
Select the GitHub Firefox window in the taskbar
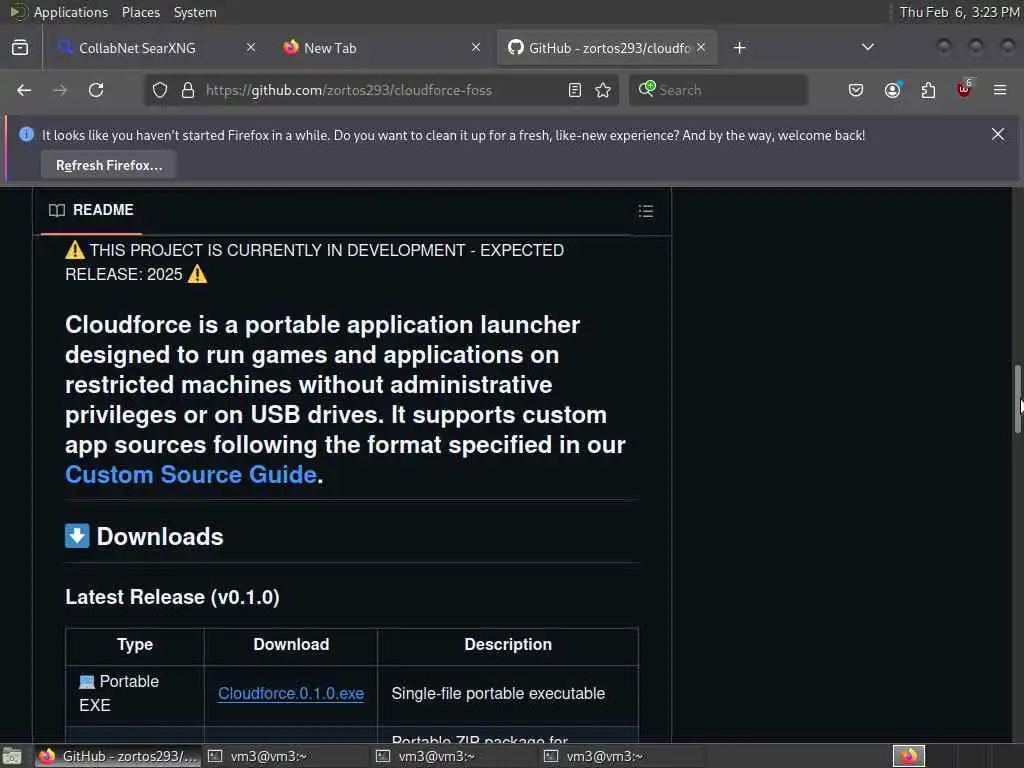(118, 756)
